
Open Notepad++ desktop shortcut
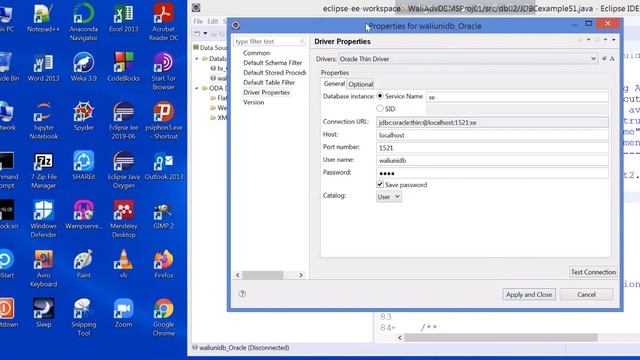43,18
